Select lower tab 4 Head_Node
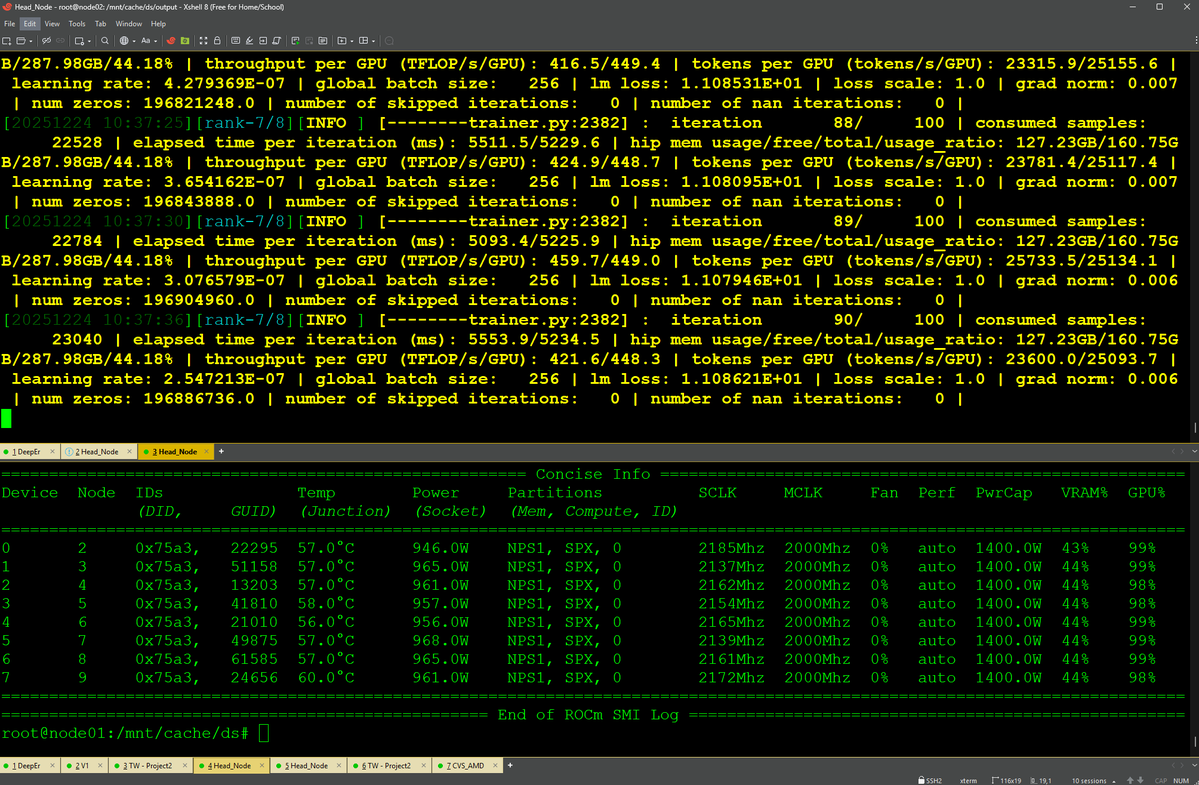1199x785 pixels. pyautogui.click(x=229, y=765)
